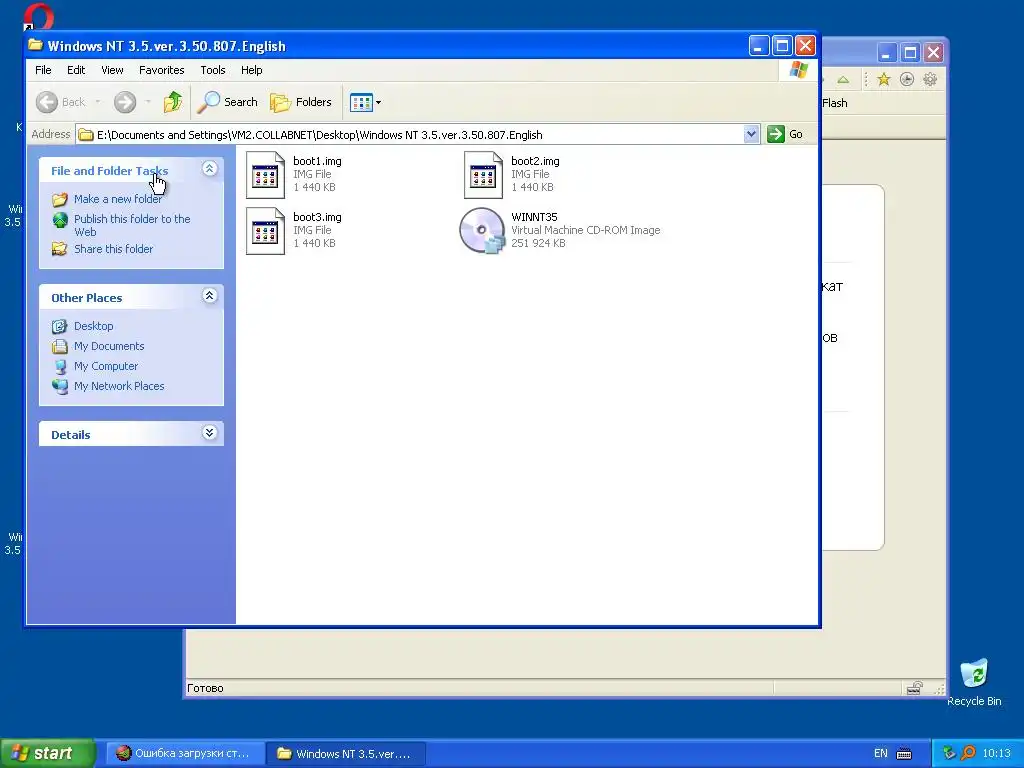
Task: Click the green up arrow in background window
Action: 843,80
